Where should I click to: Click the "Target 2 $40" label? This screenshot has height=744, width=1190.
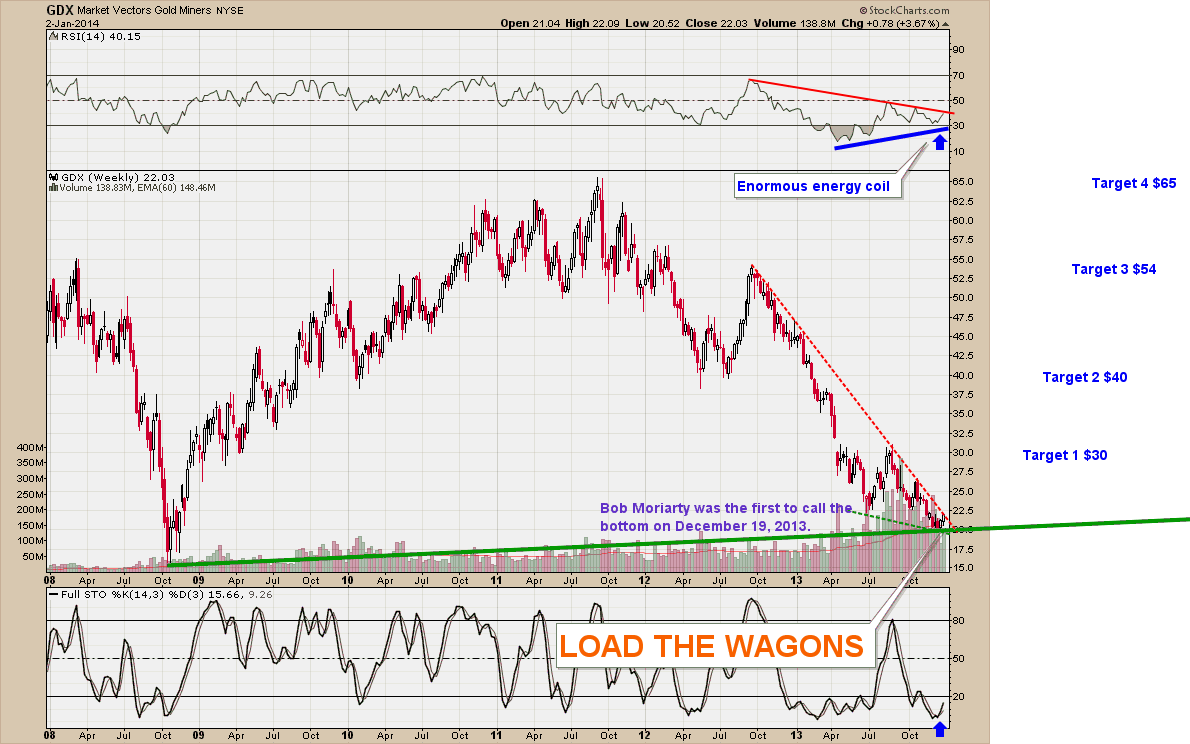coord(1085,377)
